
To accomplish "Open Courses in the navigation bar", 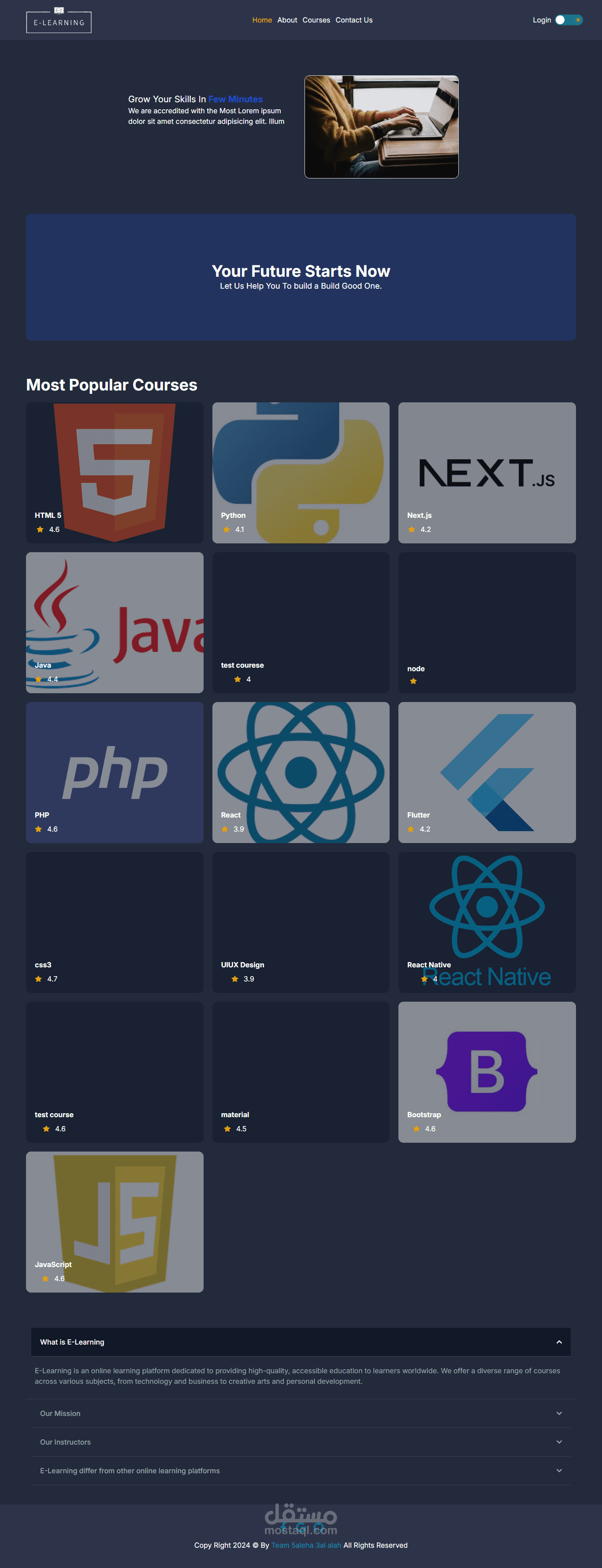I will pyautogui.click(x=316, y=20).
